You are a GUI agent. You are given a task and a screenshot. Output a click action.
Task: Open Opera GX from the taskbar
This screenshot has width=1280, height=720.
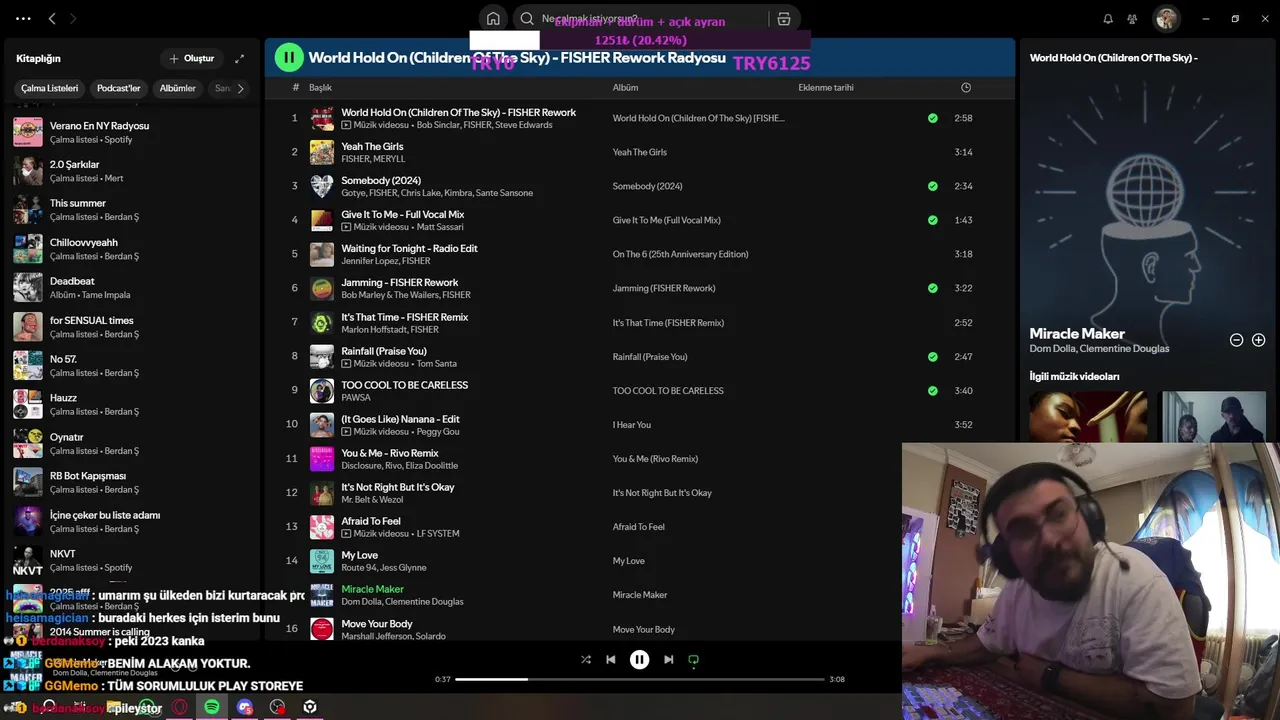(x=180, y=707)
